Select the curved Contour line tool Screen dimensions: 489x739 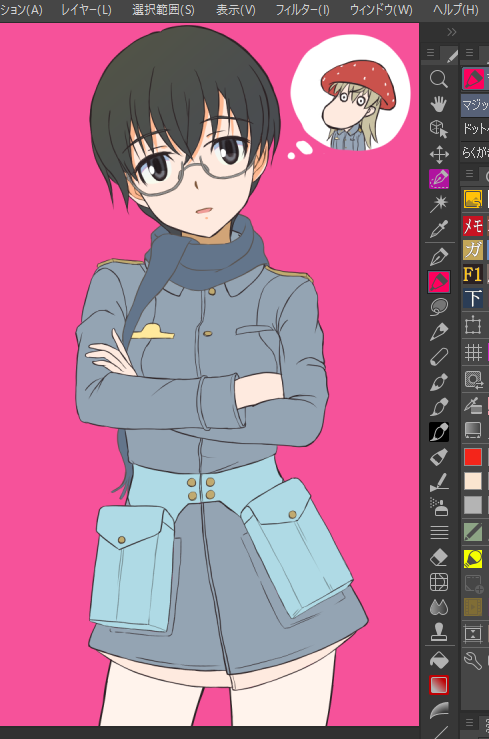(439, 710)
